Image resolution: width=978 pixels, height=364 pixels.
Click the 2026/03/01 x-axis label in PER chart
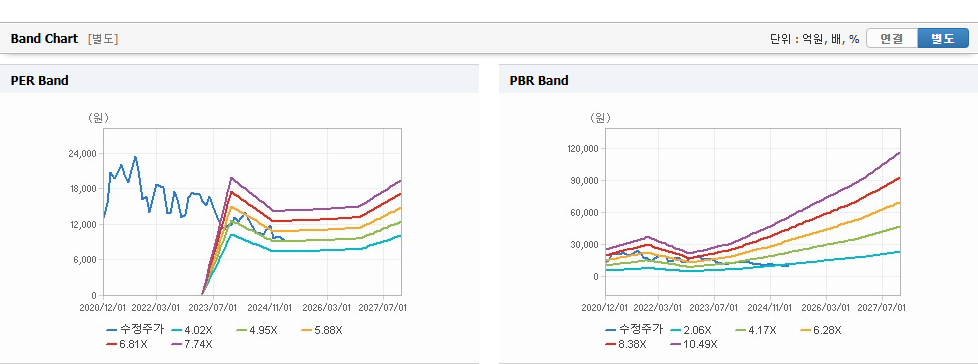tap(327, 307)
